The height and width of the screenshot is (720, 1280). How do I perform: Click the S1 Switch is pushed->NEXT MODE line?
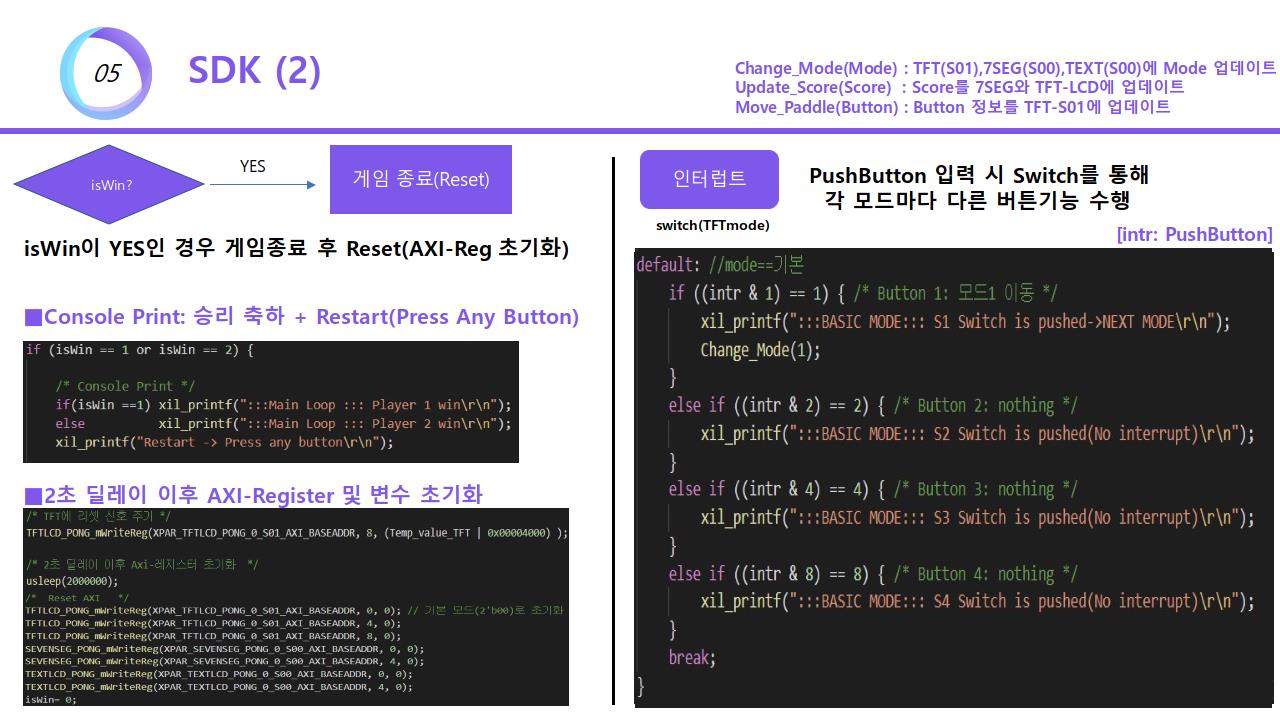point(965,321)
